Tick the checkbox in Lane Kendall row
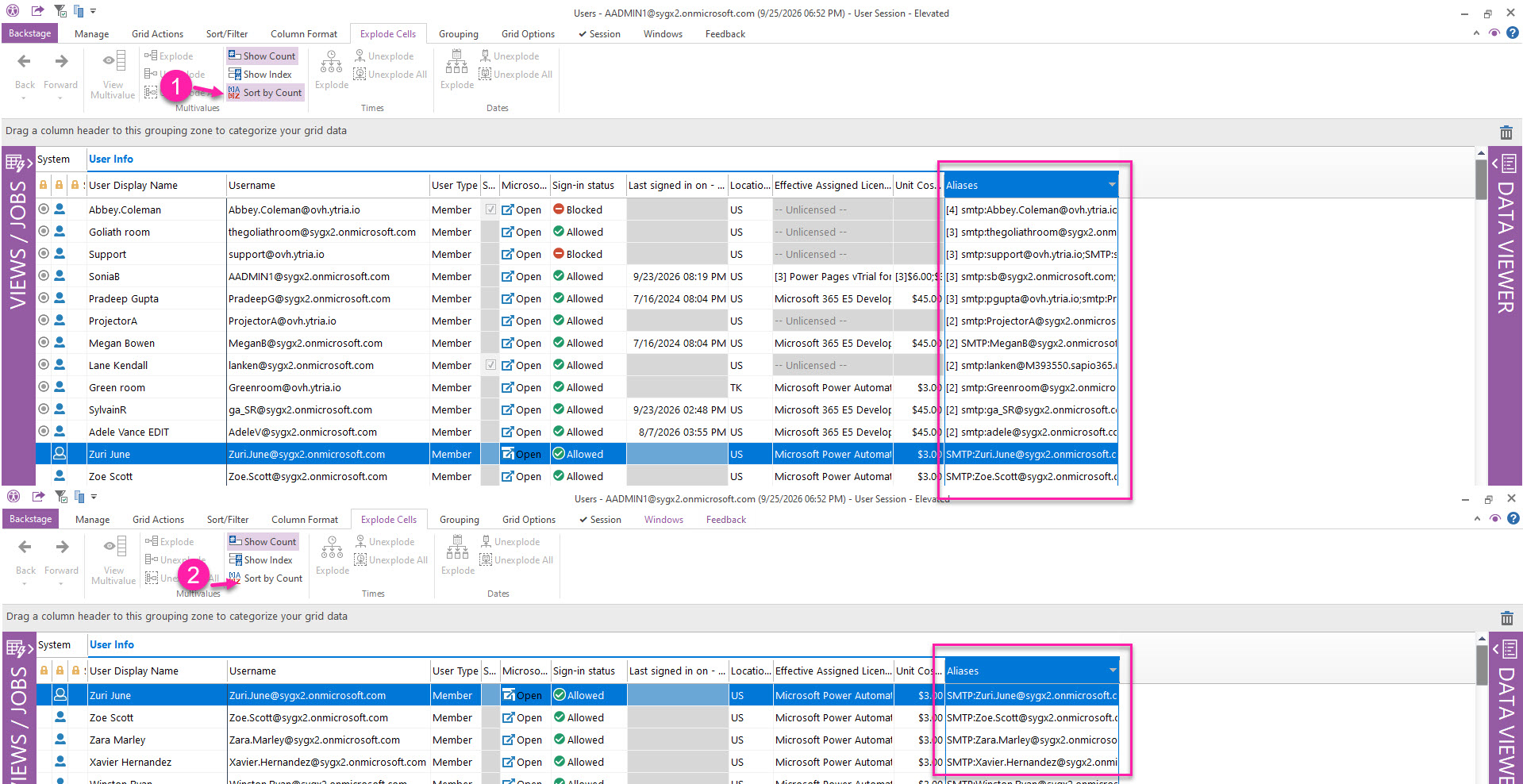The height and width of the screenshot is (784, 1523). tap(490, 365)
